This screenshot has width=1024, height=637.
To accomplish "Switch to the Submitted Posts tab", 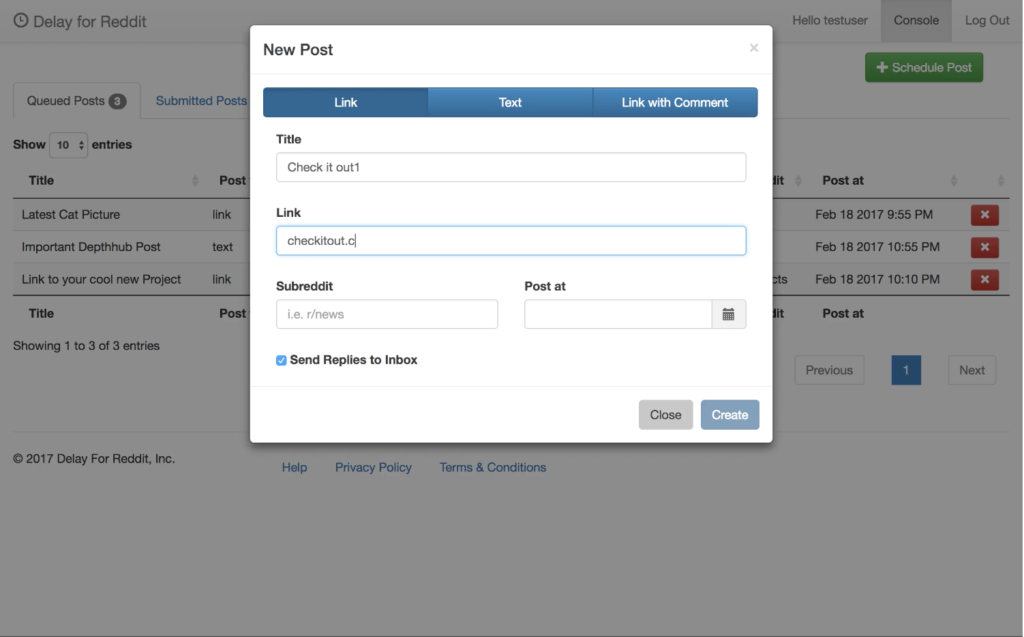I will tap(201, 101).
